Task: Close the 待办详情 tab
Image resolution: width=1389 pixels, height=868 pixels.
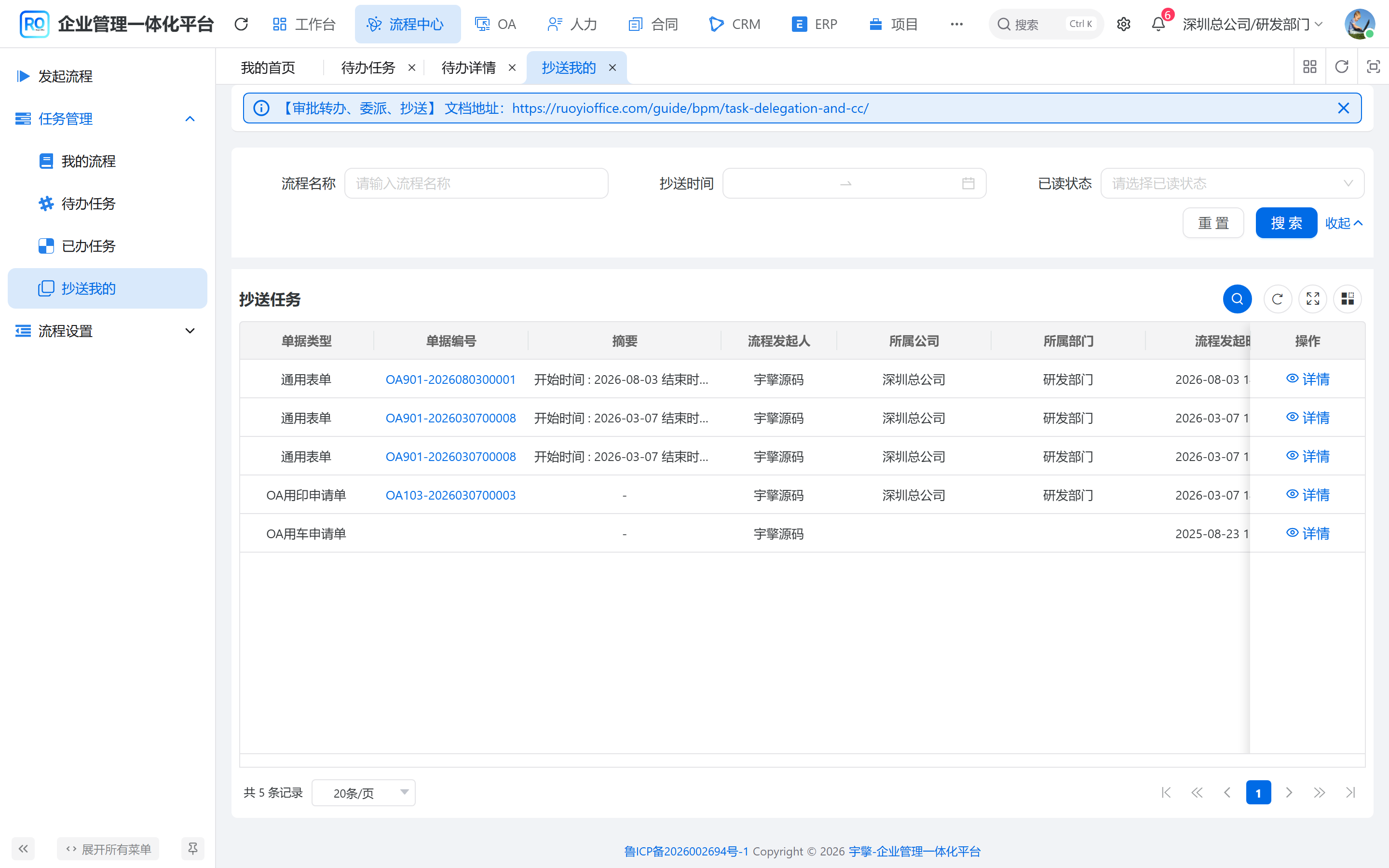Action: coord(512,68)
